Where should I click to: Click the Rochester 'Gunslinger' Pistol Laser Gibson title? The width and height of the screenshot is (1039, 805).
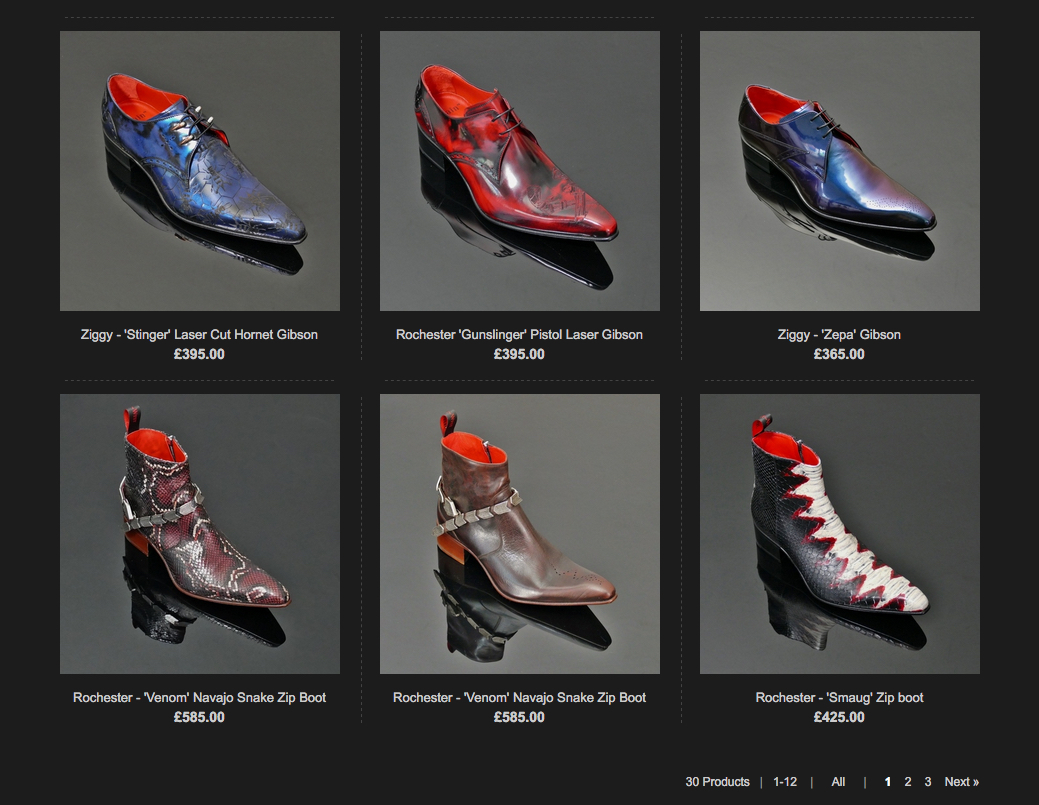coord(520,335)
